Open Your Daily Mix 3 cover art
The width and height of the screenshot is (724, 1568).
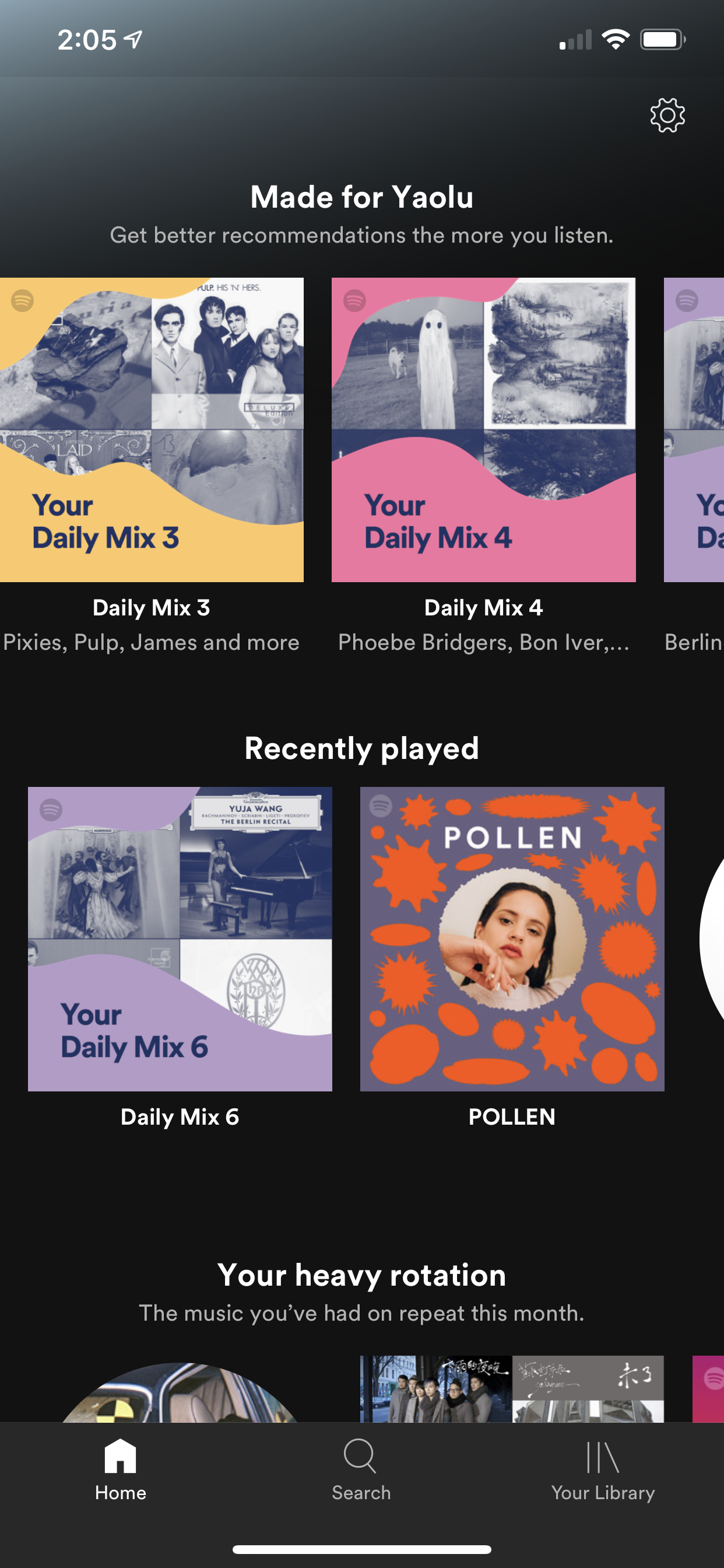coord(151,430)
